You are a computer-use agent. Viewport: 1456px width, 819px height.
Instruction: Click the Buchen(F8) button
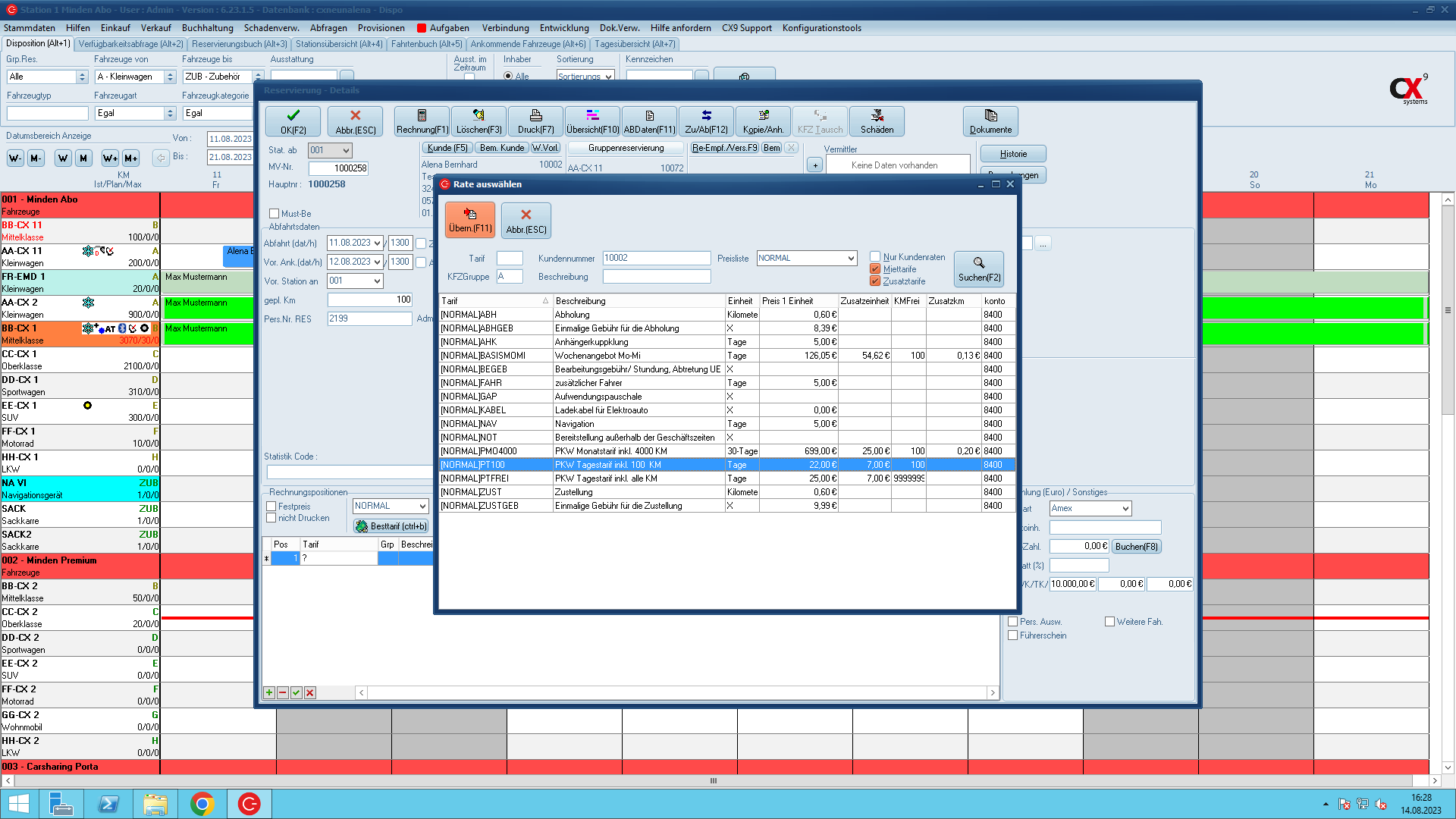(x=1136, y=547)
